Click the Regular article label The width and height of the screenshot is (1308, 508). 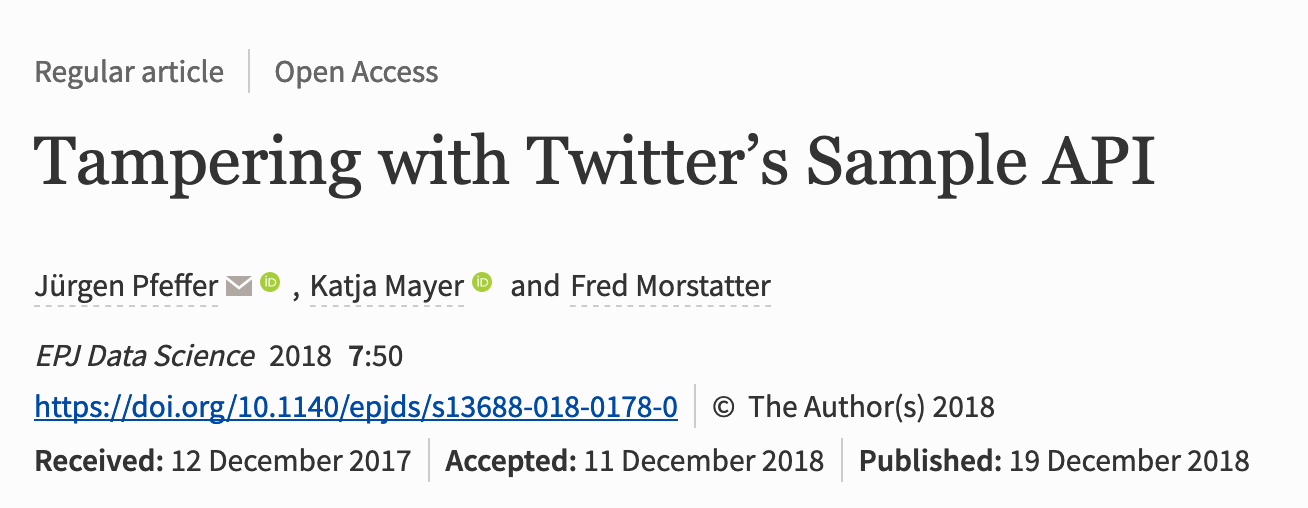[x=129, y=73]
